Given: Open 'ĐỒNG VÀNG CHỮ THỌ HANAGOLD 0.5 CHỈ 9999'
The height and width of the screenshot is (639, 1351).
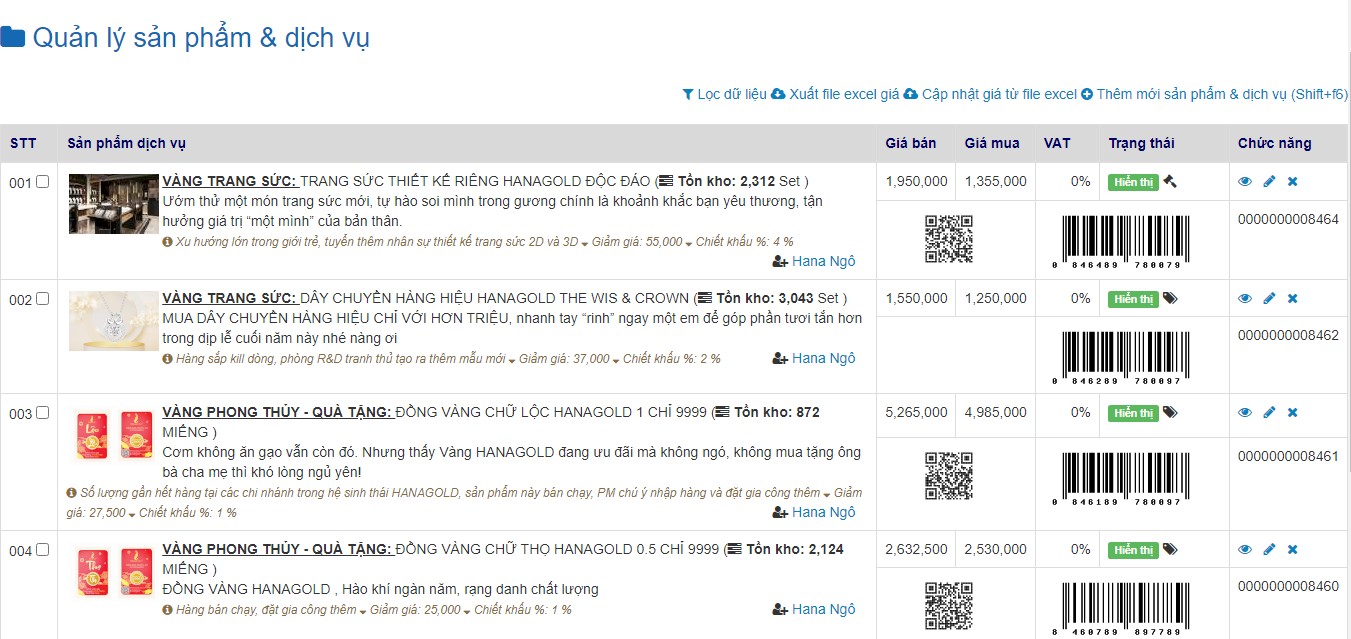Looking at the screenshot, I should [x=557, y=549].
